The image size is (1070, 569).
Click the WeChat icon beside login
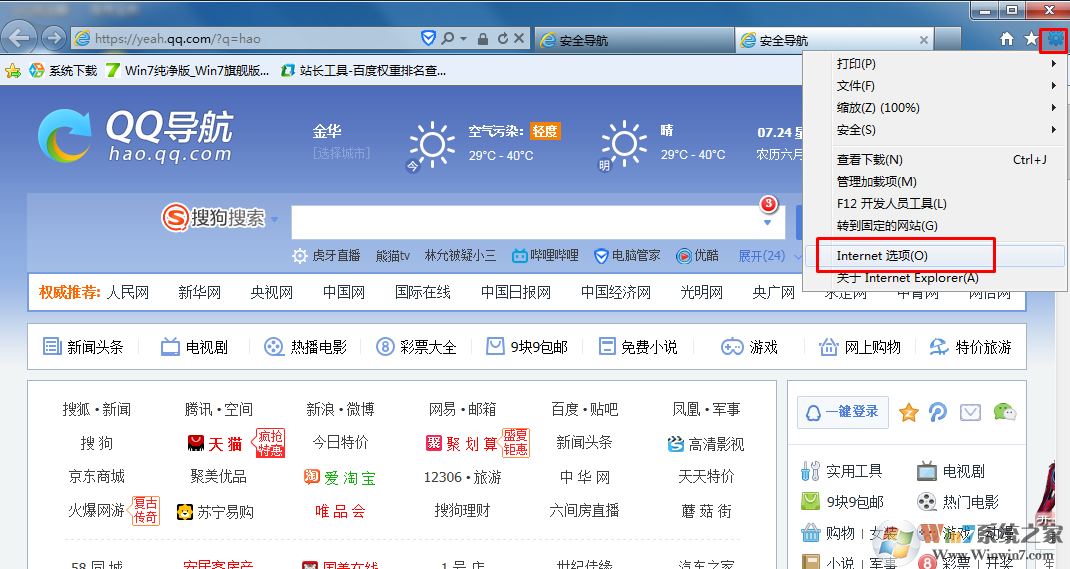tap(1004, 412)
